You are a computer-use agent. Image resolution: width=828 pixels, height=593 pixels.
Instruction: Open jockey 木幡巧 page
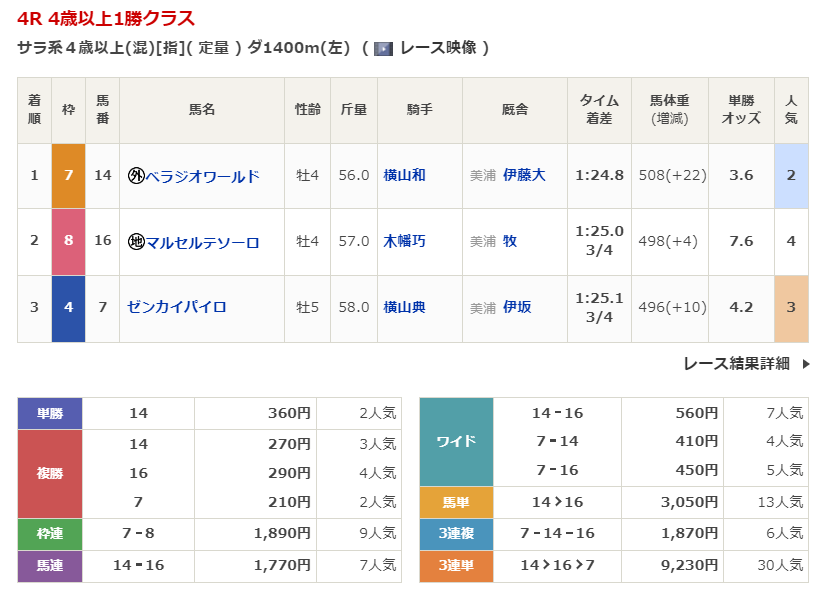[x=404, y=242]
